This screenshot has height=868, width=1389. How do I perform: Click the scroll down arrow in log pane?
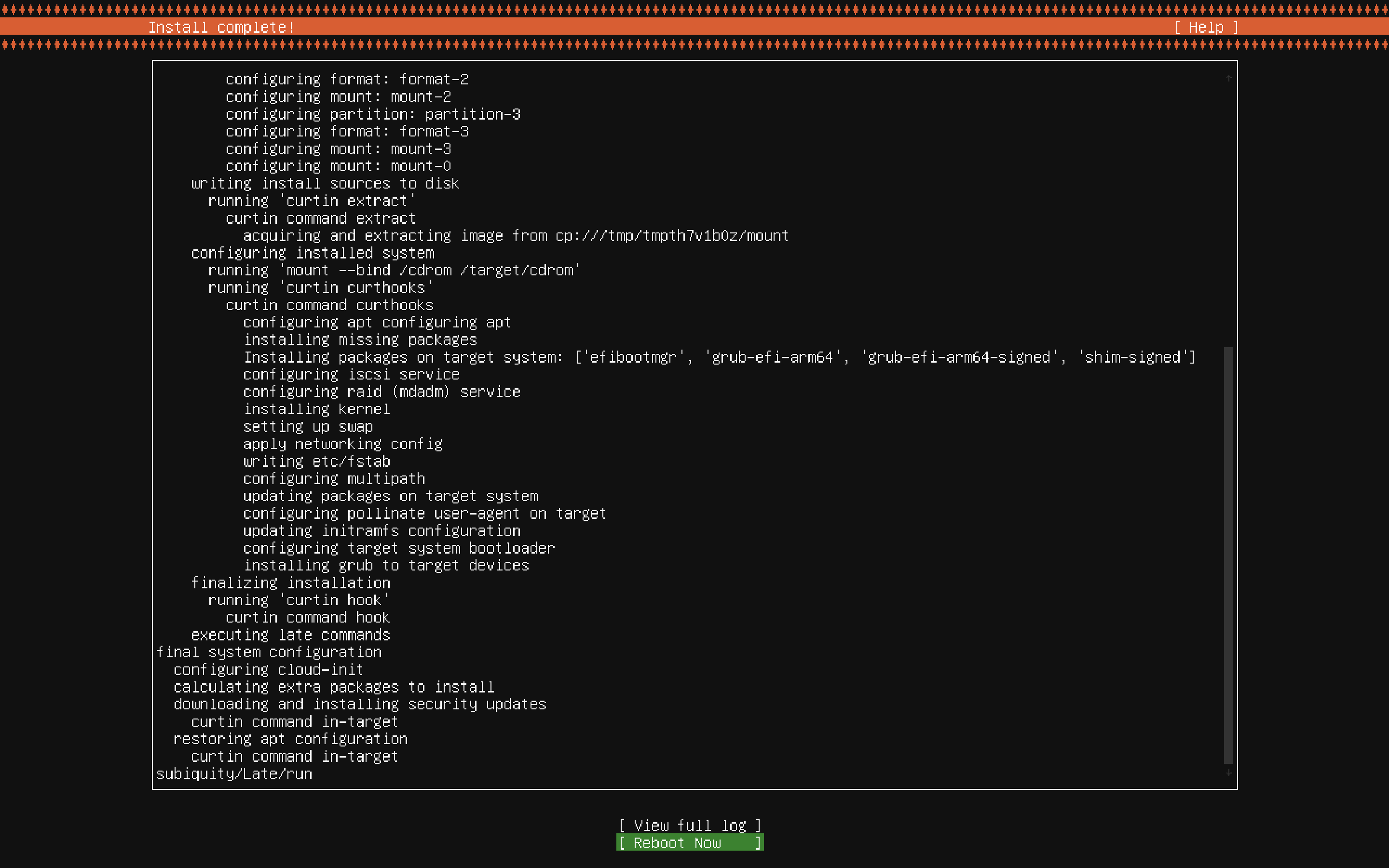[x=1228, y=773]
